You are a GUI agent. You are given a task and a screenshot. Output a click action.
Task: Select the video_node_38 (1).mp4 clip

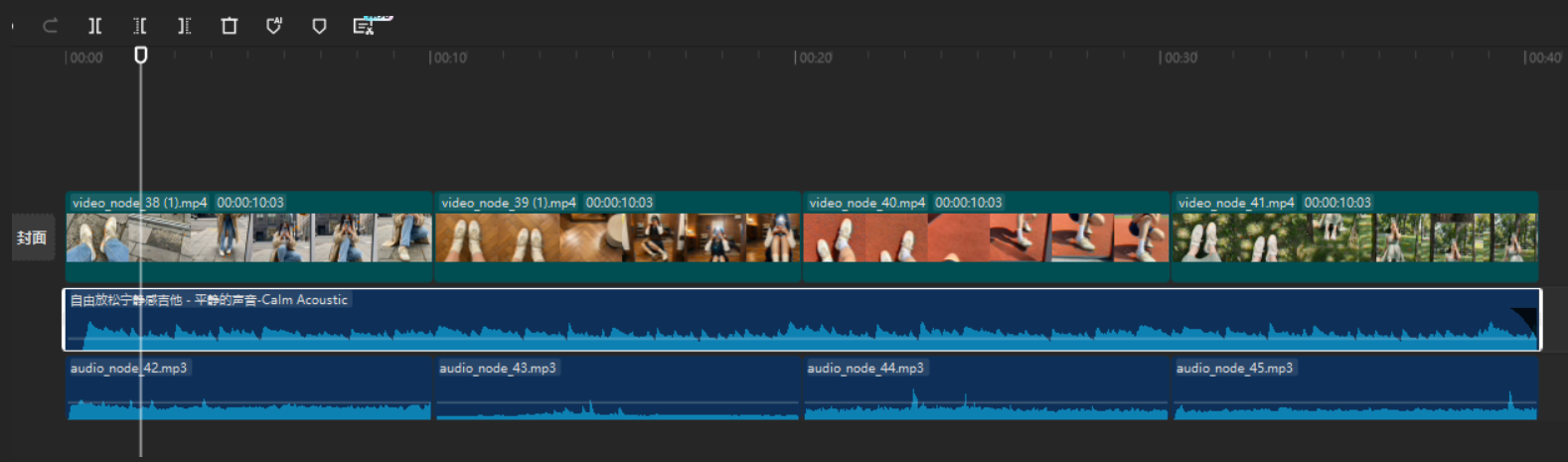pyautogui.click(x=249, y=236)
